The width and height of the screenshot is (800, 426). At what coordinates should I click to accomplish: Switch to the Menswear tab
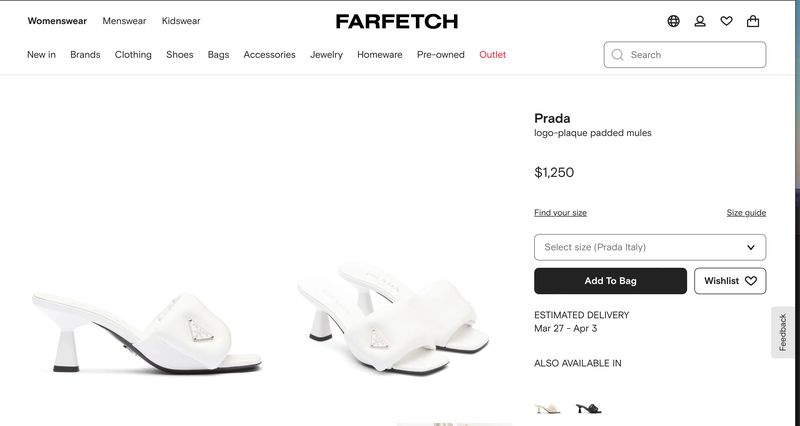[124, 21]
